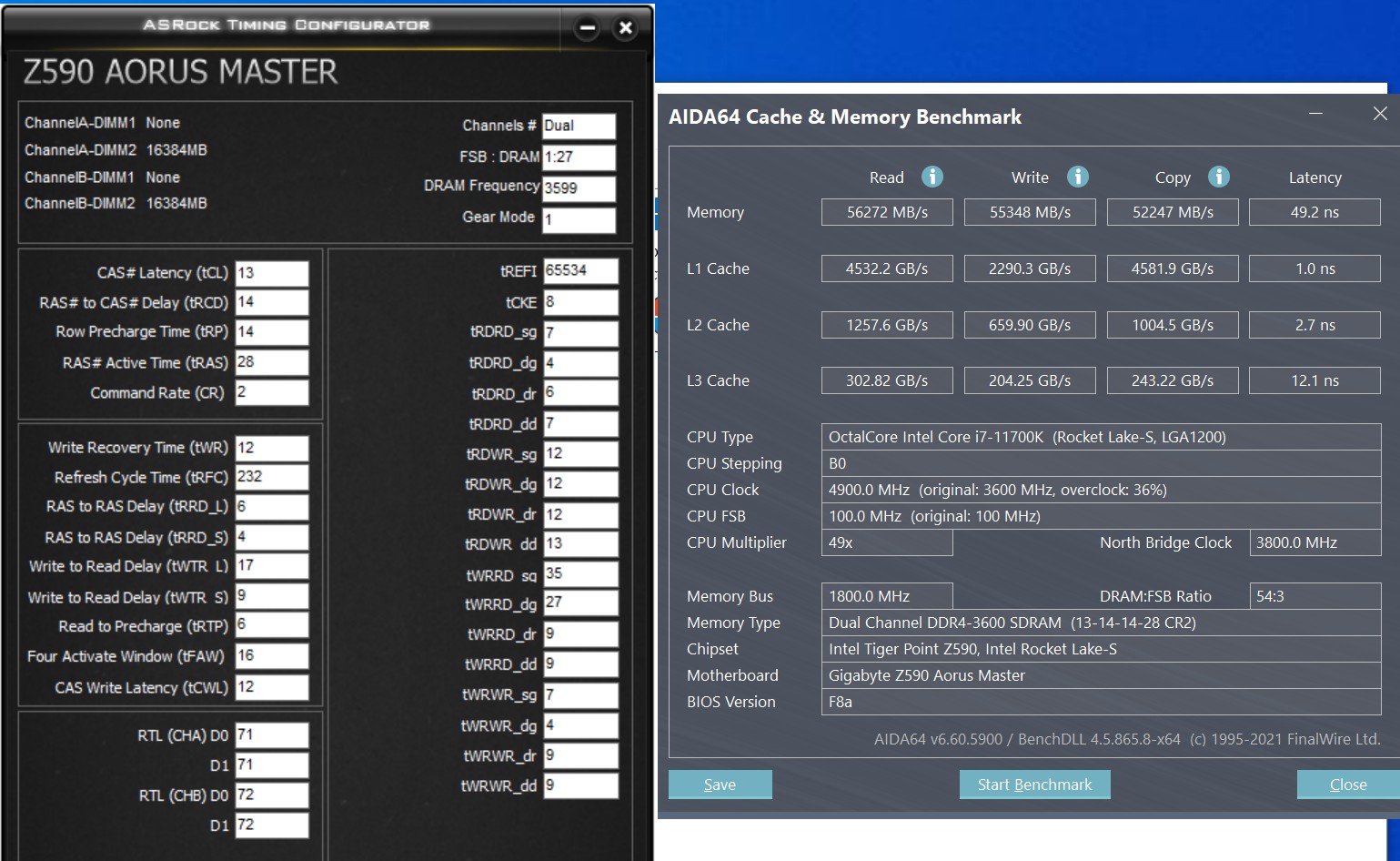Click the Read to Precharge (tRTP) field
Image resolution: width=1400 pixels, height=861 pixels.
(x=272, y=625)
